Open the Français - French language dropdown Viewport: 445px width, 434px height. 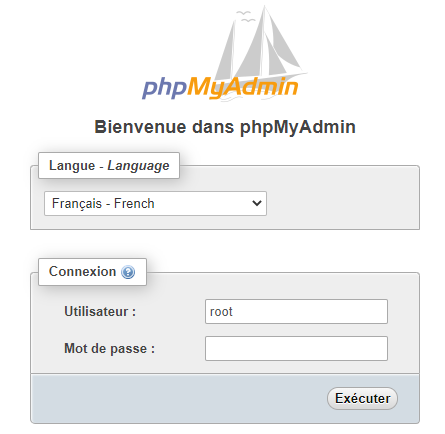[155, 203]
